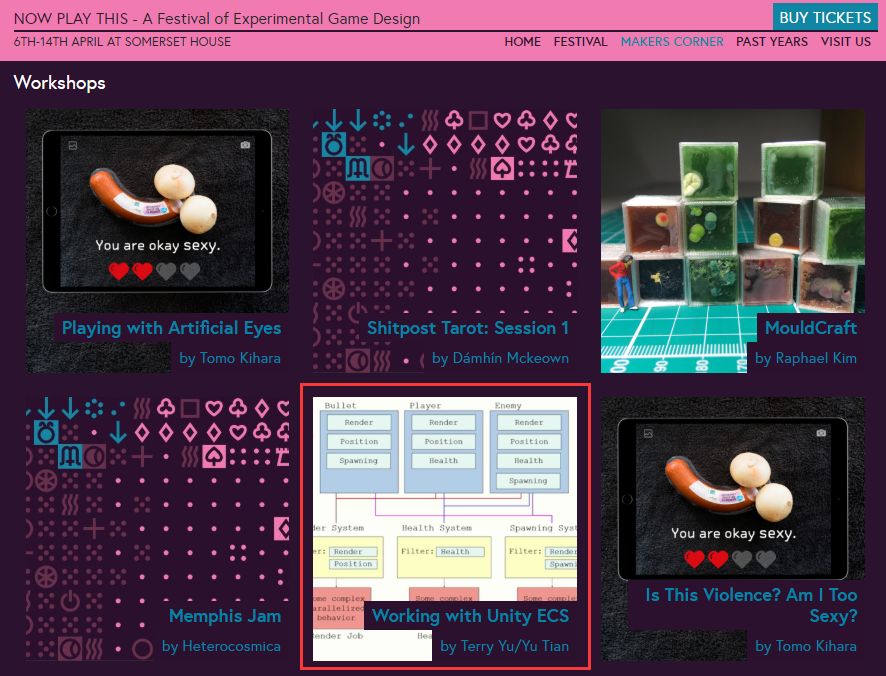This screenshot has width=886, height=676.
Task: Open Playing with Artificial Eyes workshop
Action: click(x=171, y=328)
